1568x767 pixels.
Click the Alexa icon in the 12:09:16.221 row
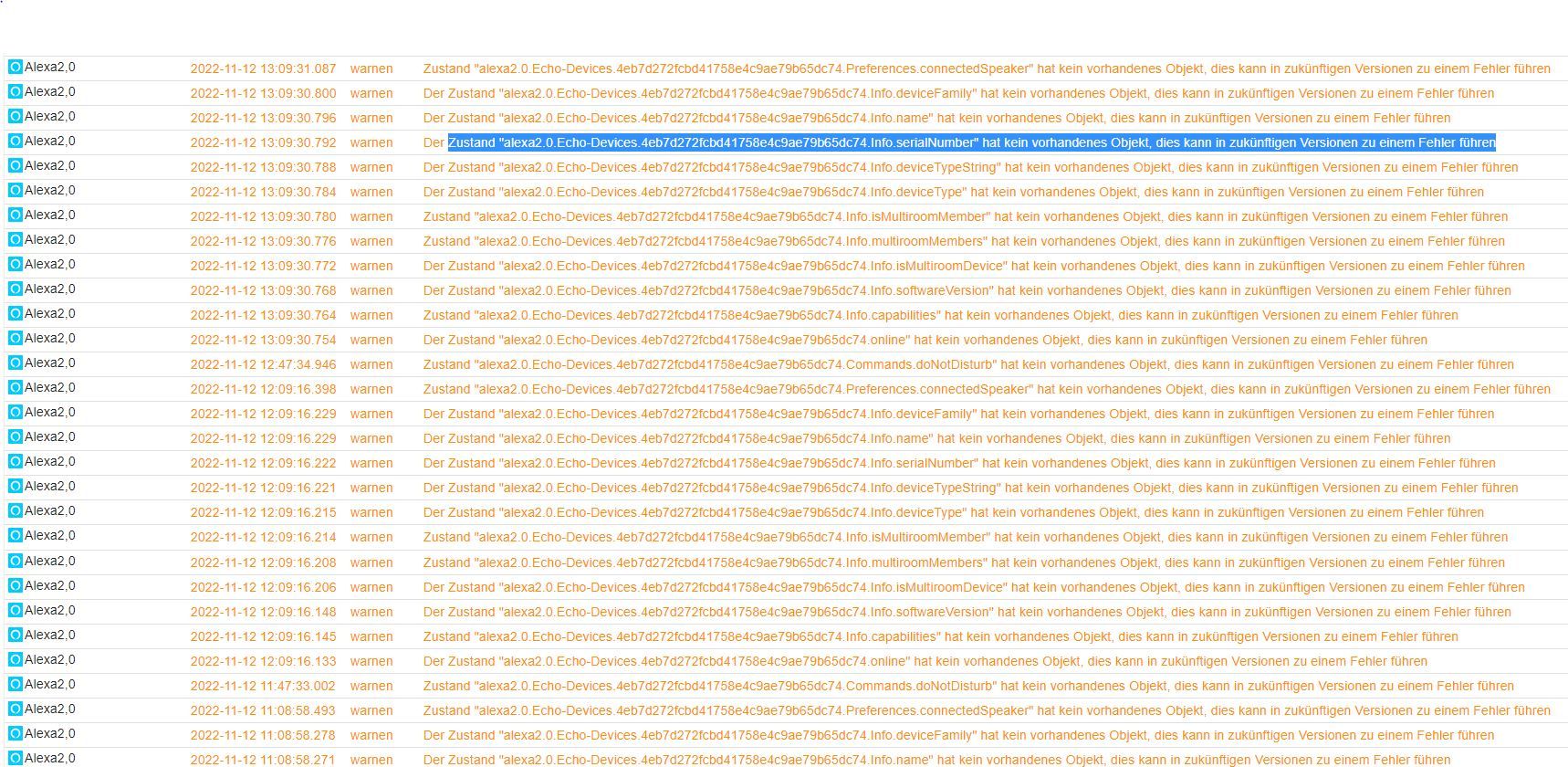(x=16, y=486)
